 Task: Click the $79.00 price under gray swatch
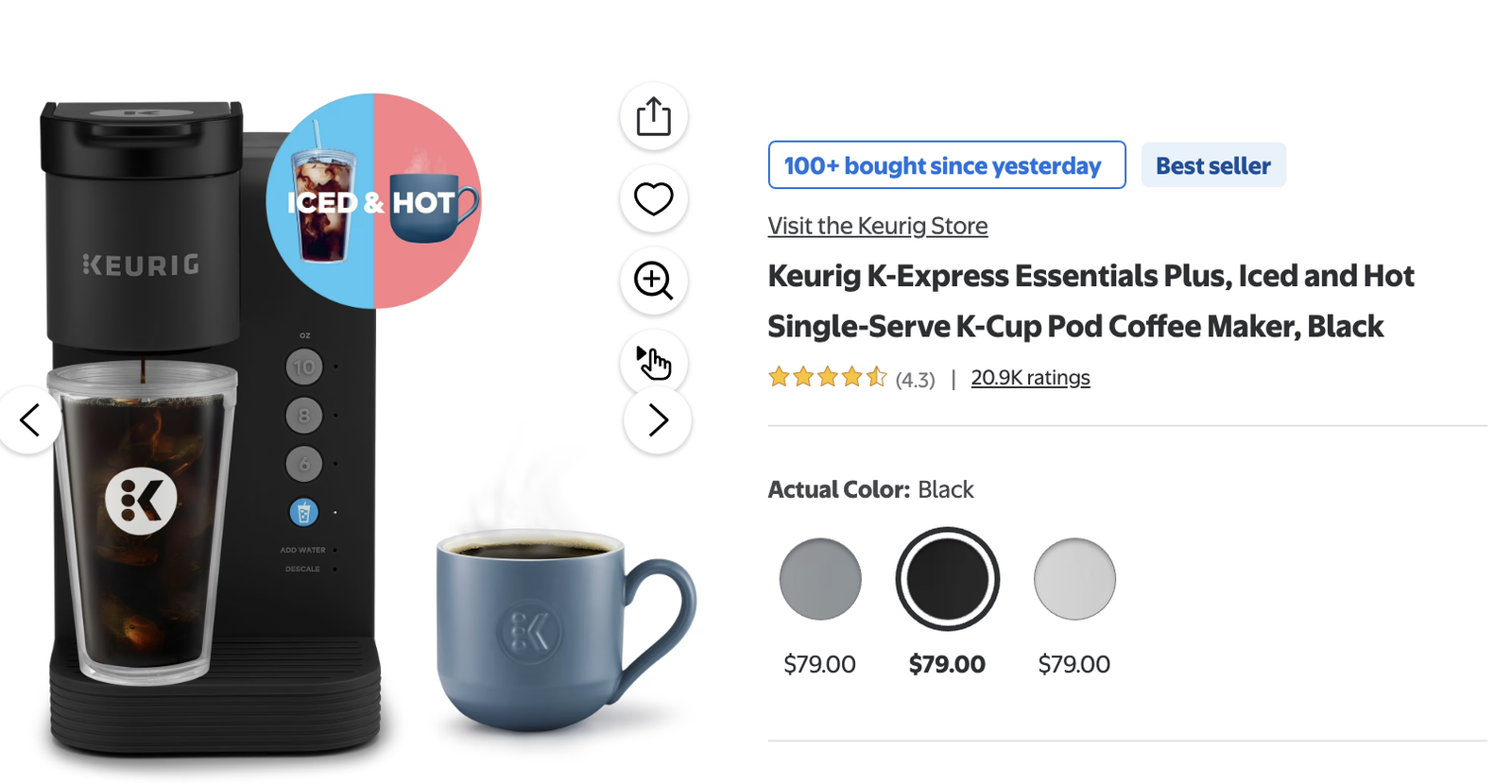[819, 664]
